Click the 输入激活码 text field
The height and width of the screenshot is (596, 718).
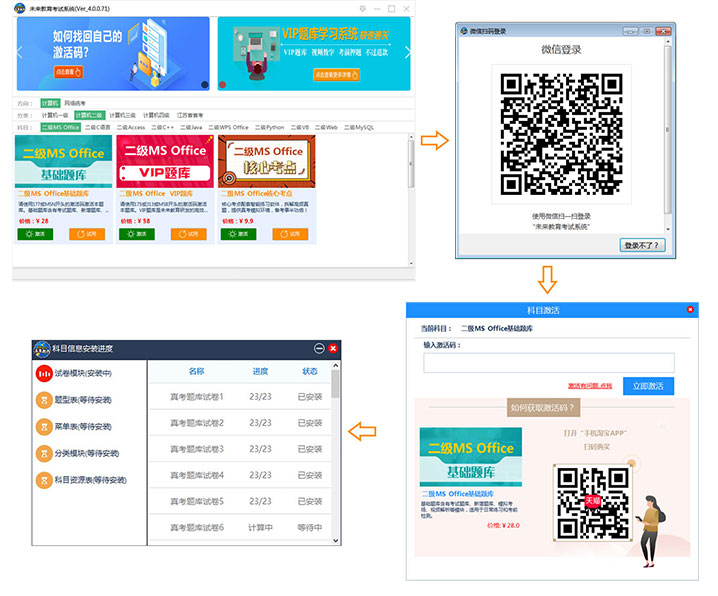pyautogui.click(x=549, y=363)
